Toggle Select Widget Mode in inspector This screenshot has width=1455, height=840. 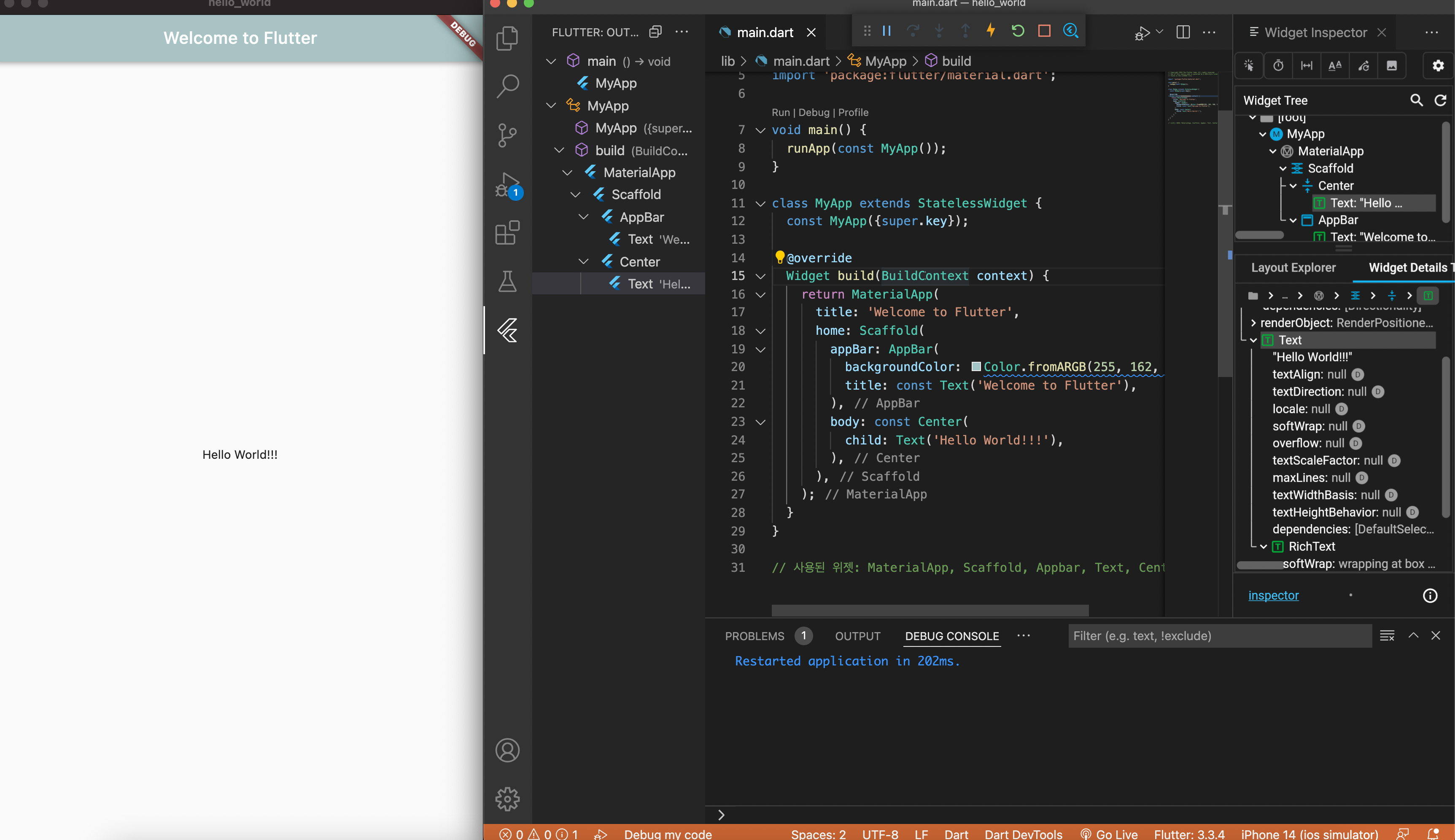(x=1249, y=66)
